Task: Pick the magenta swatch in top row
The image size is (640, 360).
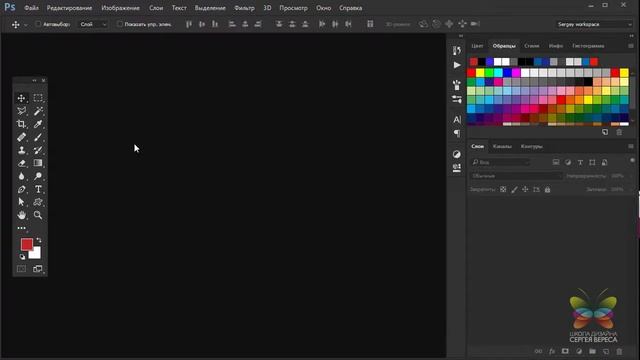Action: tap(516, 73)
